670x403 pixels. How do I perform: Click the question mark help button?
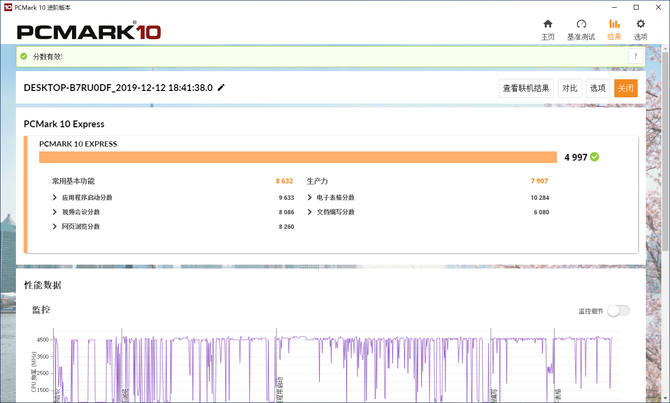pos(635,56)
